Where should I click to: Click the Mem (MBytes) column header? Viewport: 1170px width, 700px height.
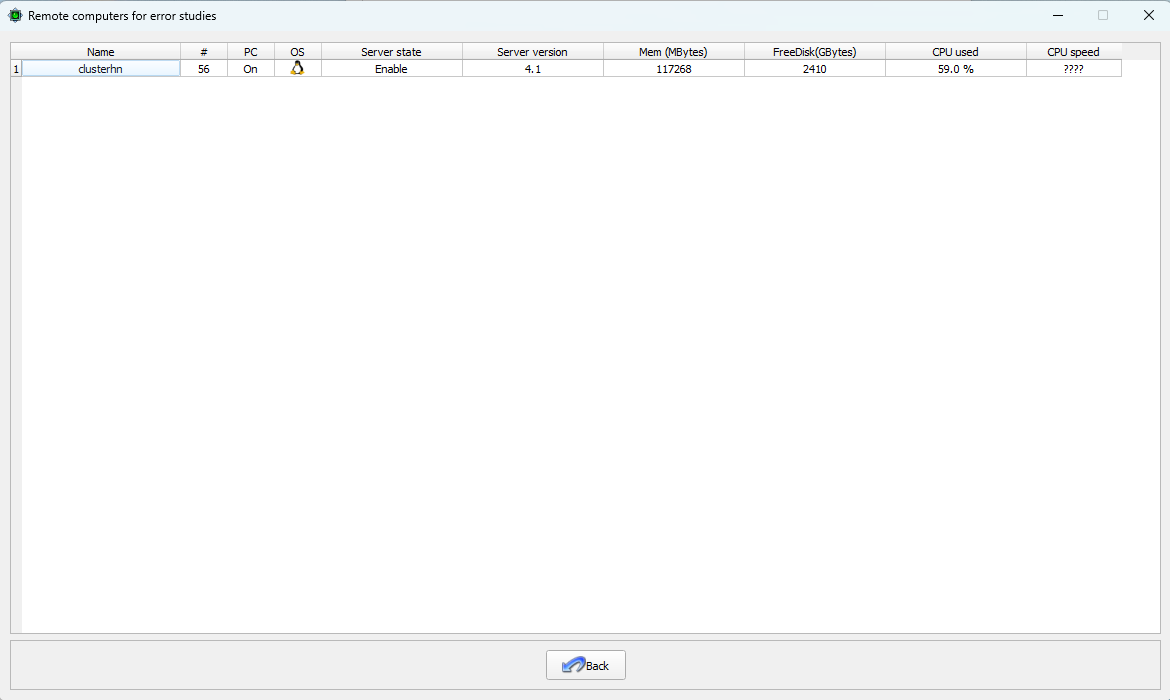point(674,51)
